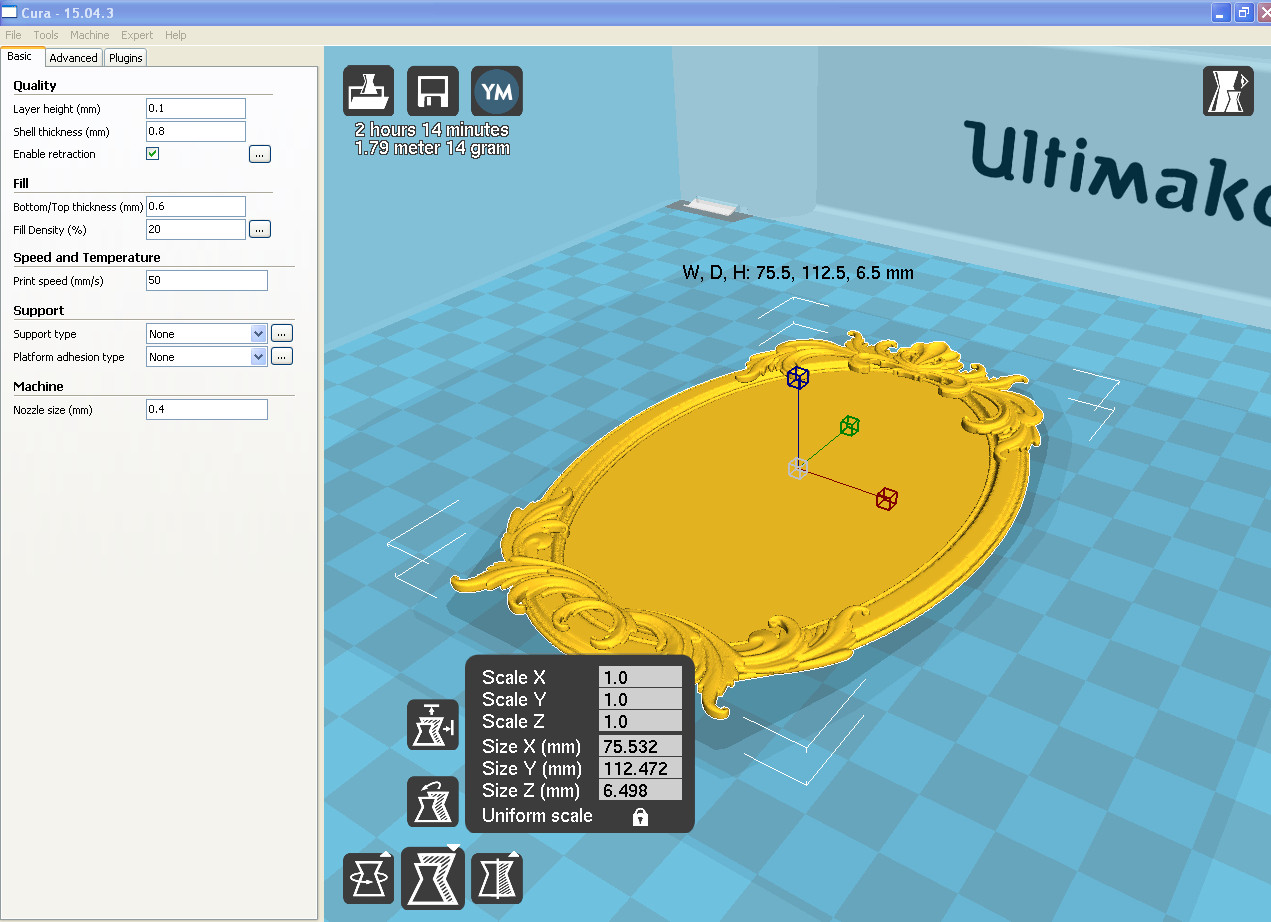
Task: Click the Speed and Temperature heading
Action: pos(87,257)
